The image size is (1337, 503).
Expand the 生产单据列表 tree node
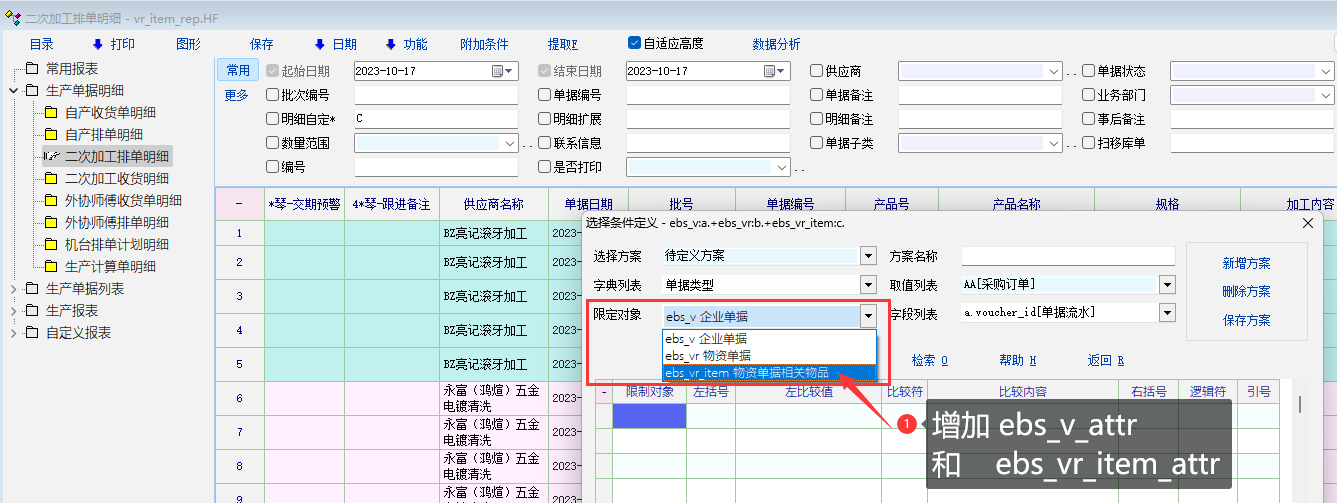click(x=13, y=289)
